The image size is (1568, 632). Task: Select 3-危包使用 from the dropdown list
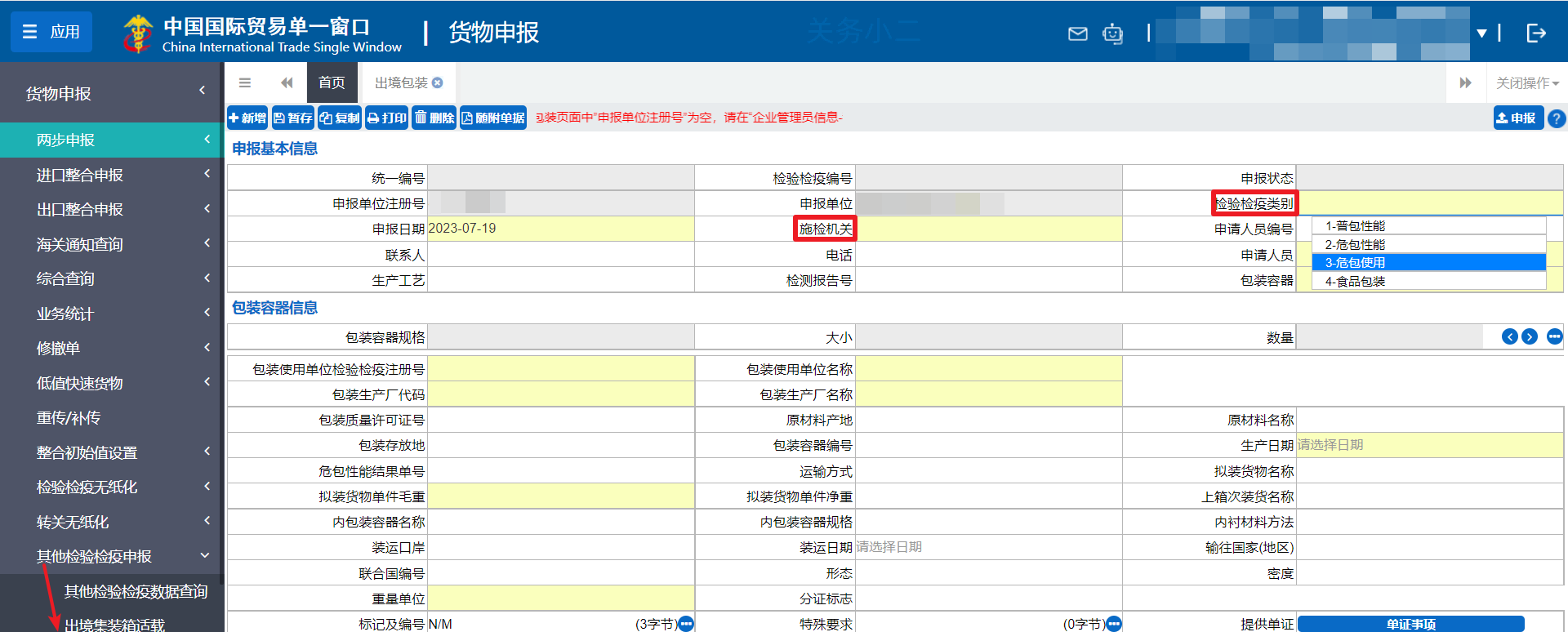(x=1428, y=262)
